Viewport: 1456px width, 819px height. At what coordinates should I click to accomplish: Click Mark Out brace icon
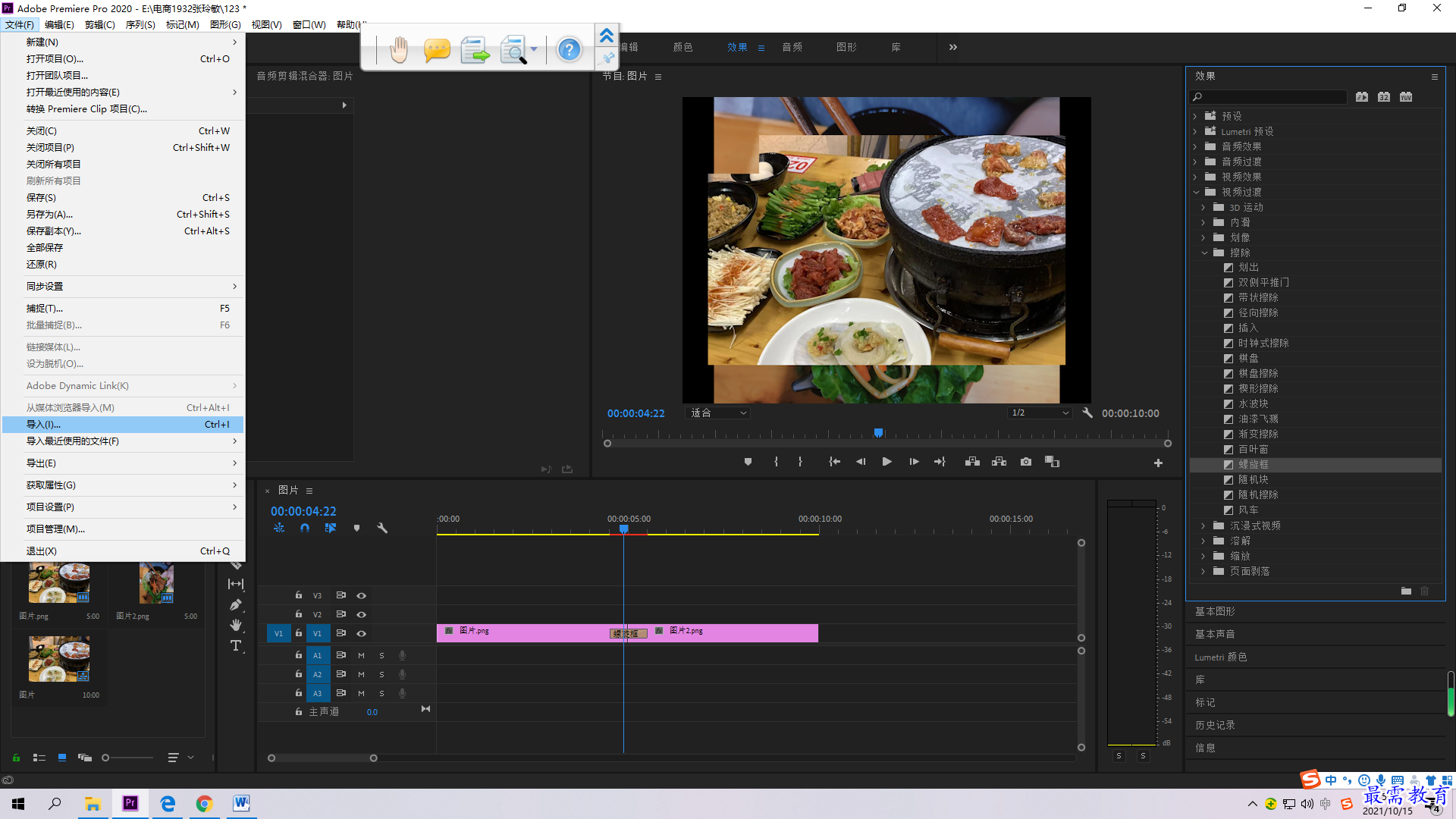[x=800, y=462]
